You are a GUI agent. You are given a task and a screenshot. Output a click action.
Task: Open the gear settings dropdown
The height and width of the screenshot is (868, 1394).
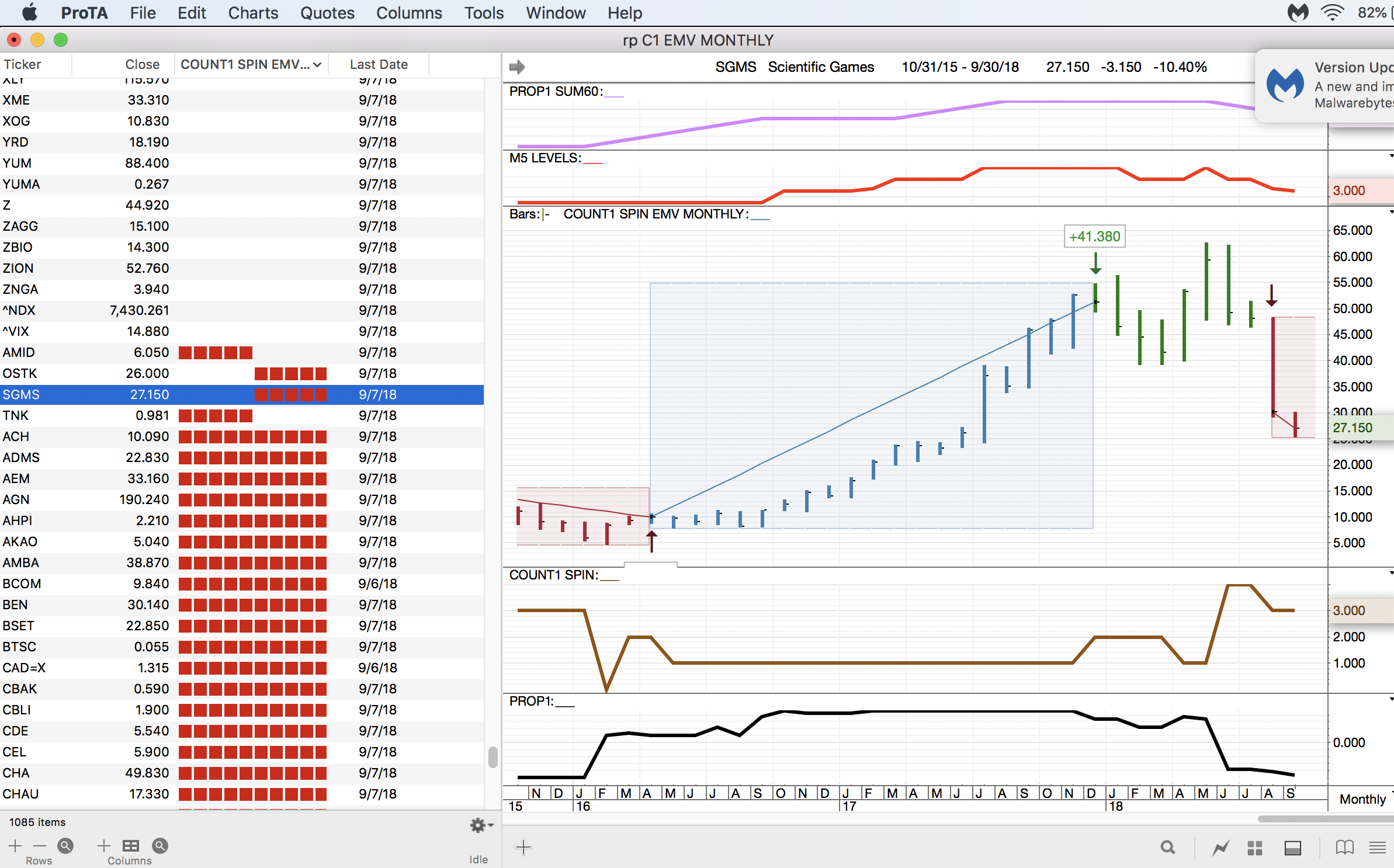479,825
